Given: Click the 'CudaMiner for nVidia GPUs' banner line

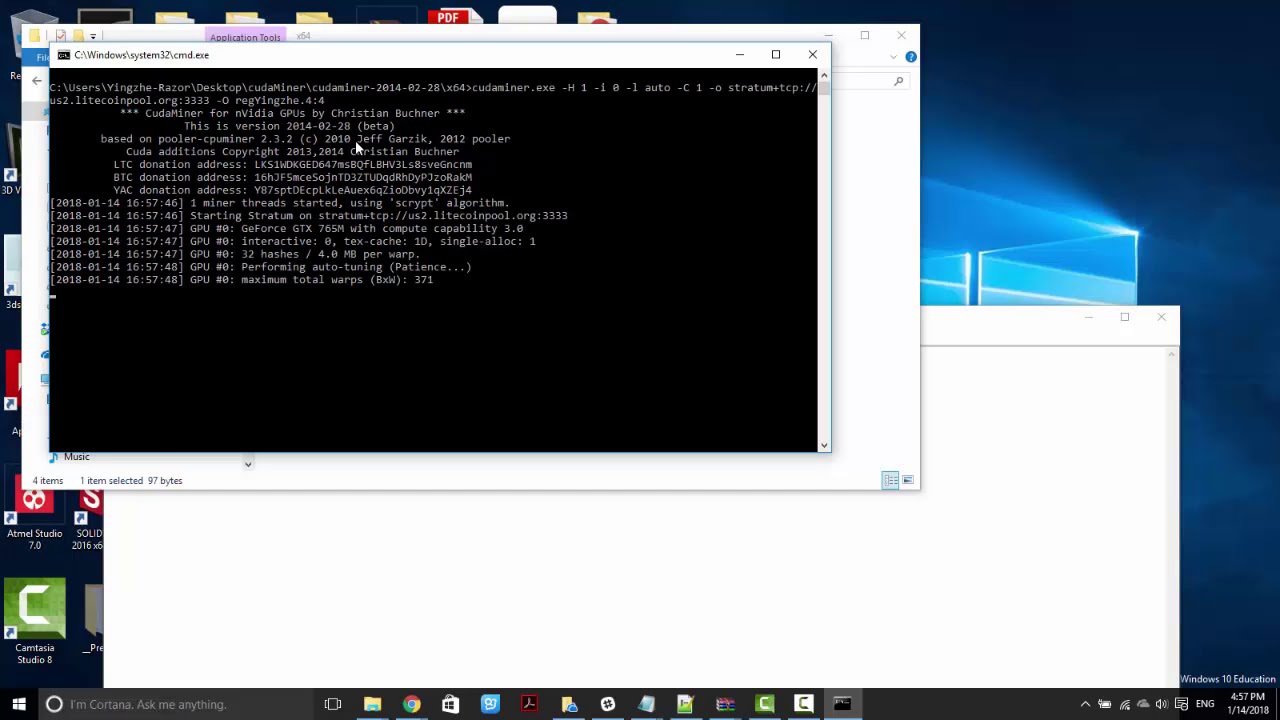Looking at the screenshot, I should tap(292, 113).
